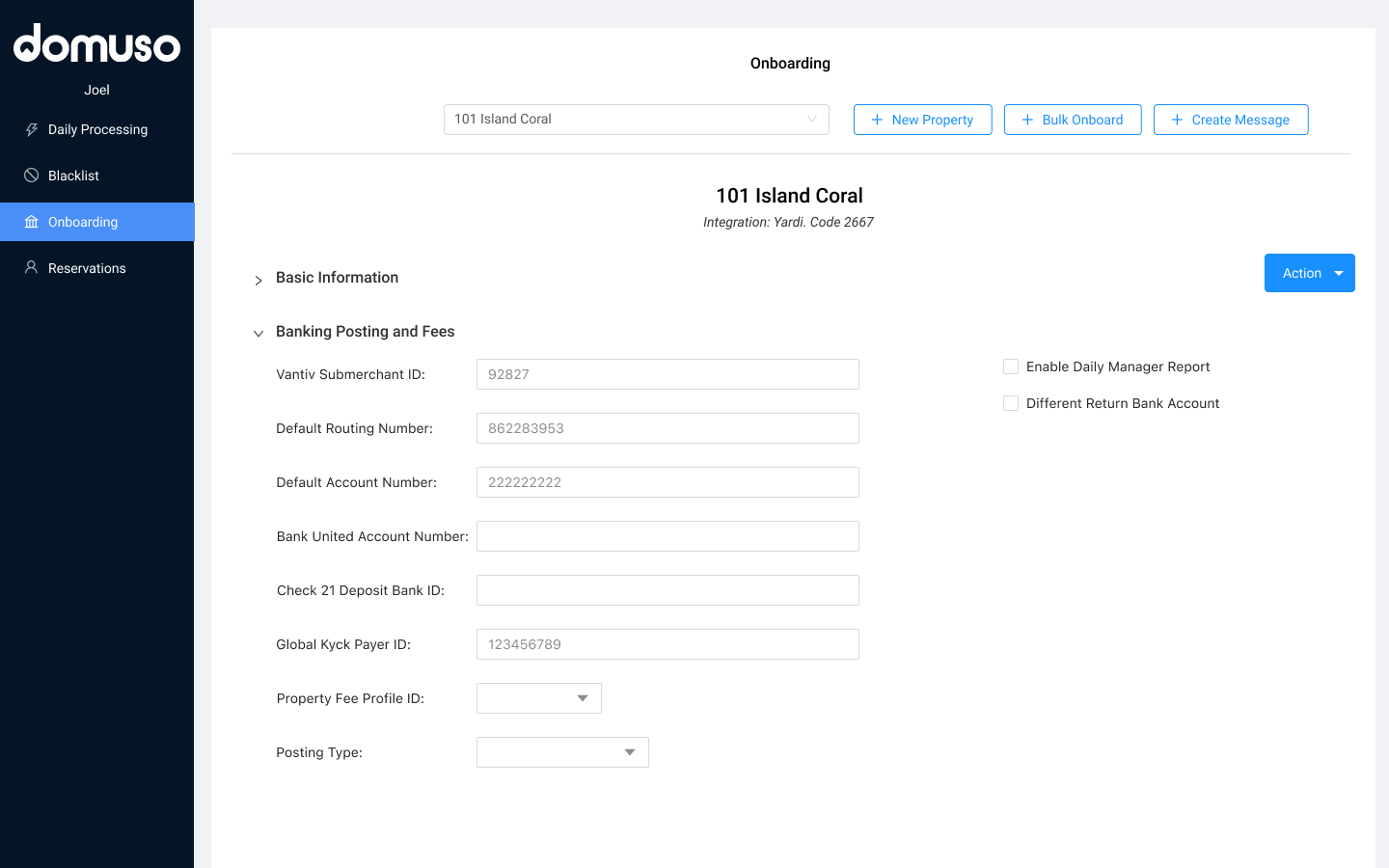This screenshot has height=868, width=1389.
Task: Click the 101 Island Coral heading
Action: pyautogui.click(x=789, y=196)
